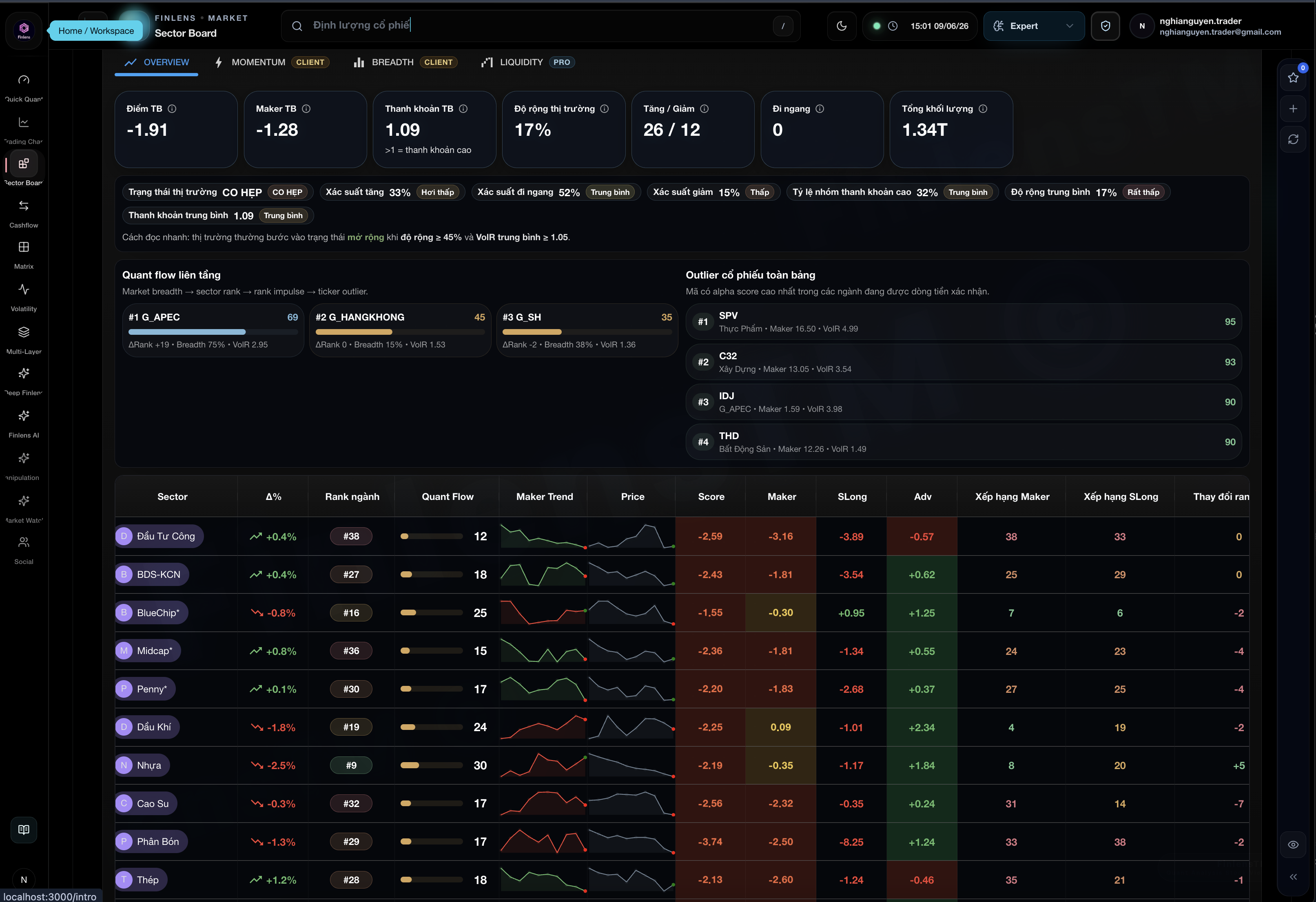
Task: Click Đi ngang info icon
Action: pos(820,108)
